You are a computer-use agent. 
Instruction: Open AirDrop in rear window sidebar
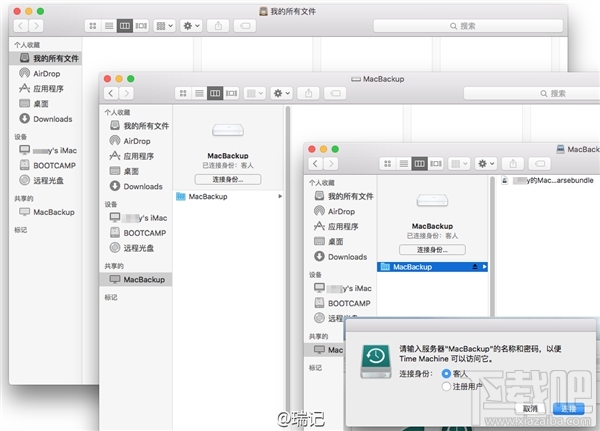pos(46,73)
